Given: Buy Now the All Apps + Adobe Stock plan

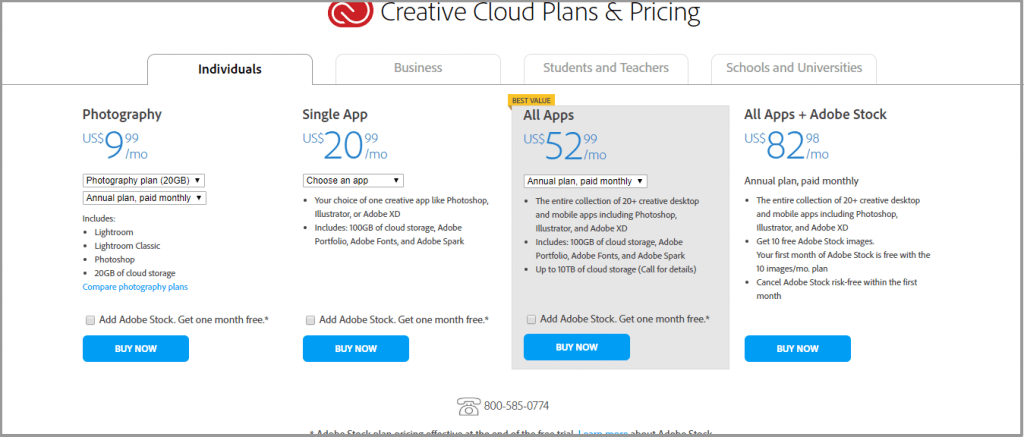Looking at the screenshot, I should tap(797, 349).
